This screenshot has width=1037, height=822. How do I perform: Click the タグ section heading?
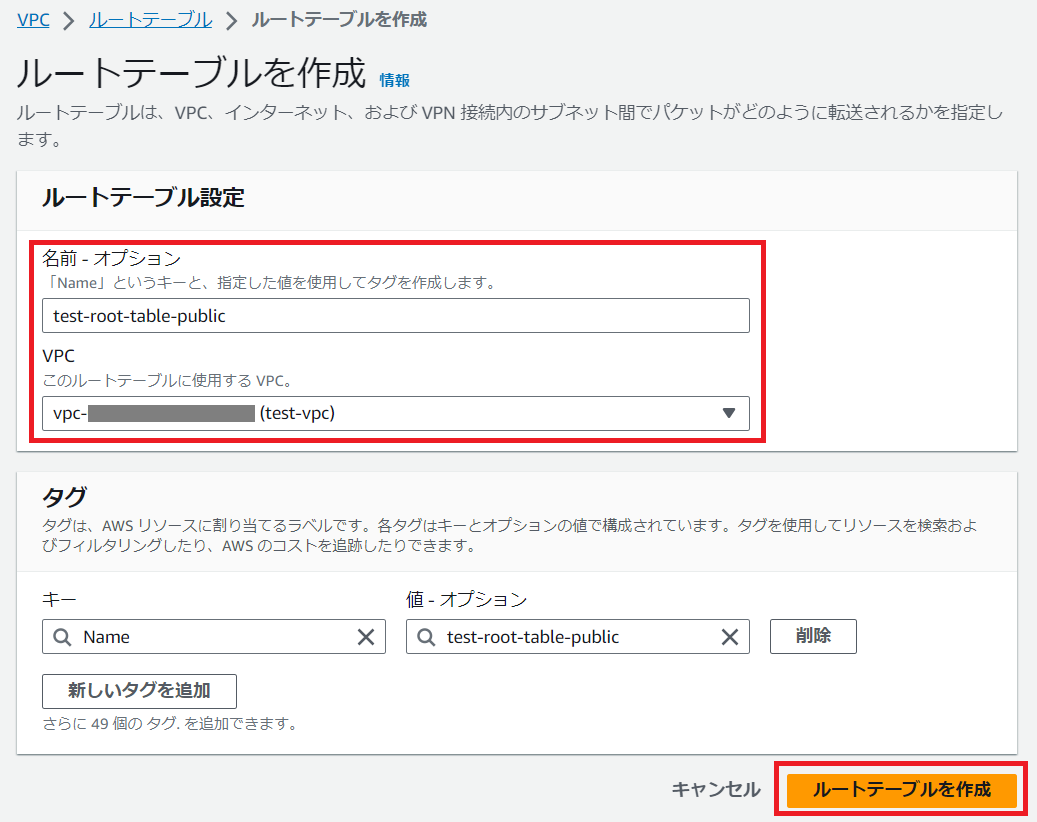pos(64,497)
